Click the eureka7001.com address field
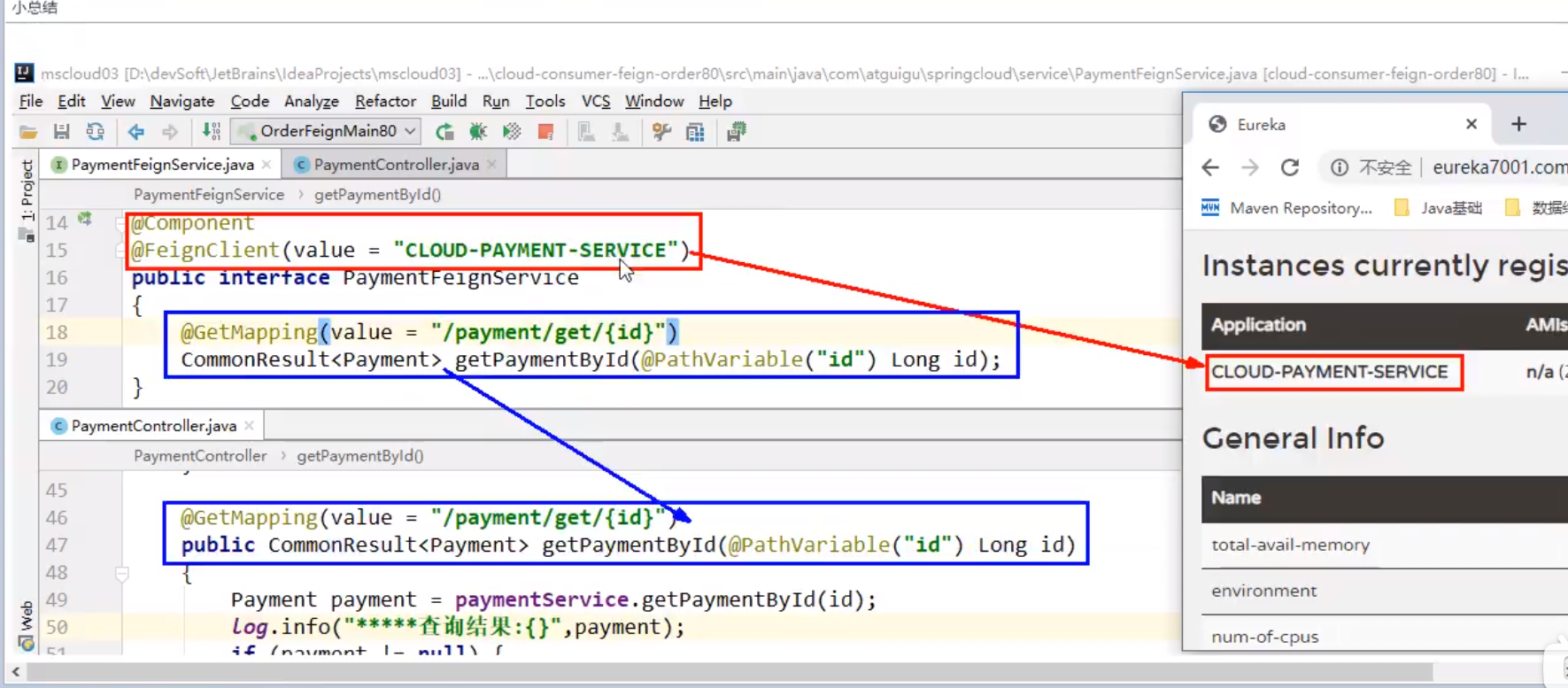The height and width of the screenshot is (688, 1568). 1499,167
